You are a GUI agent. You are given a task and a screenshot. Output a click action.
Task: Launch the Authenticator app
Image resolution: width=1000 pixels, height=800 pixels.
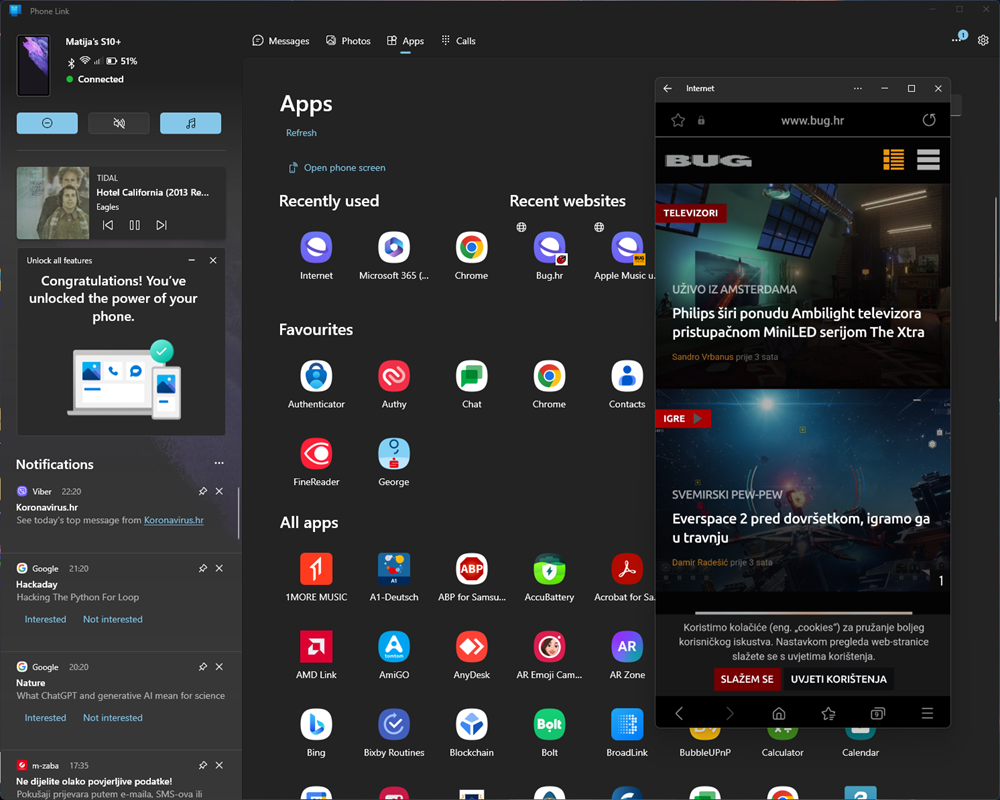(x=316, y=376)
